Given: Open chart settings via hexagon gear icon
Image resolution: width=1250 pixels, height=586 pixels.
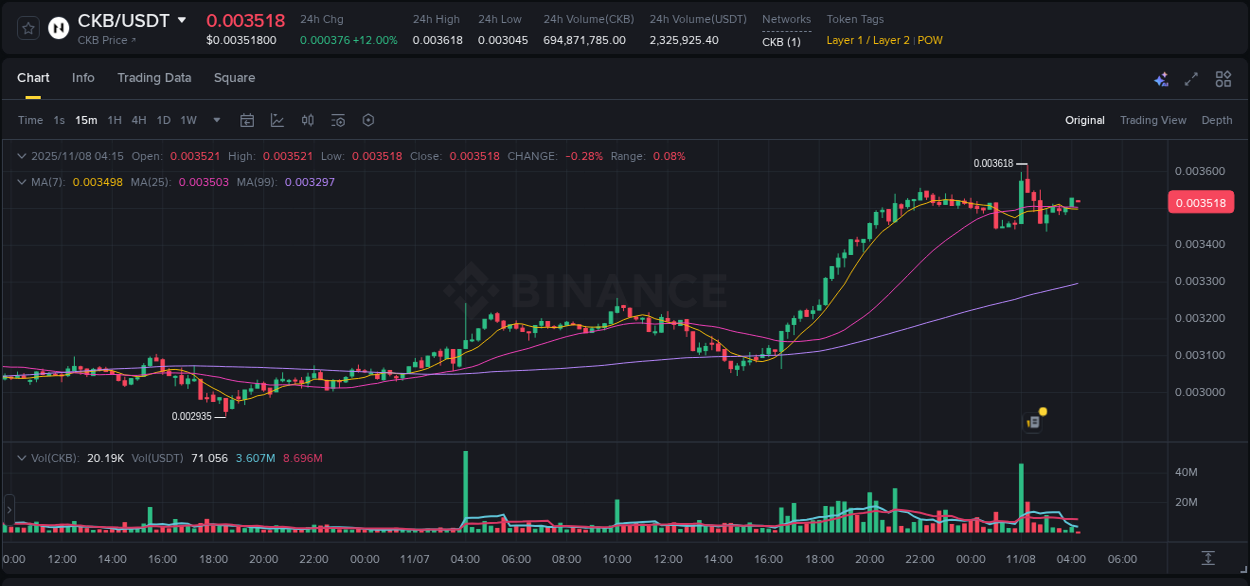Looking at the screenshot, I should pos(368,119).
